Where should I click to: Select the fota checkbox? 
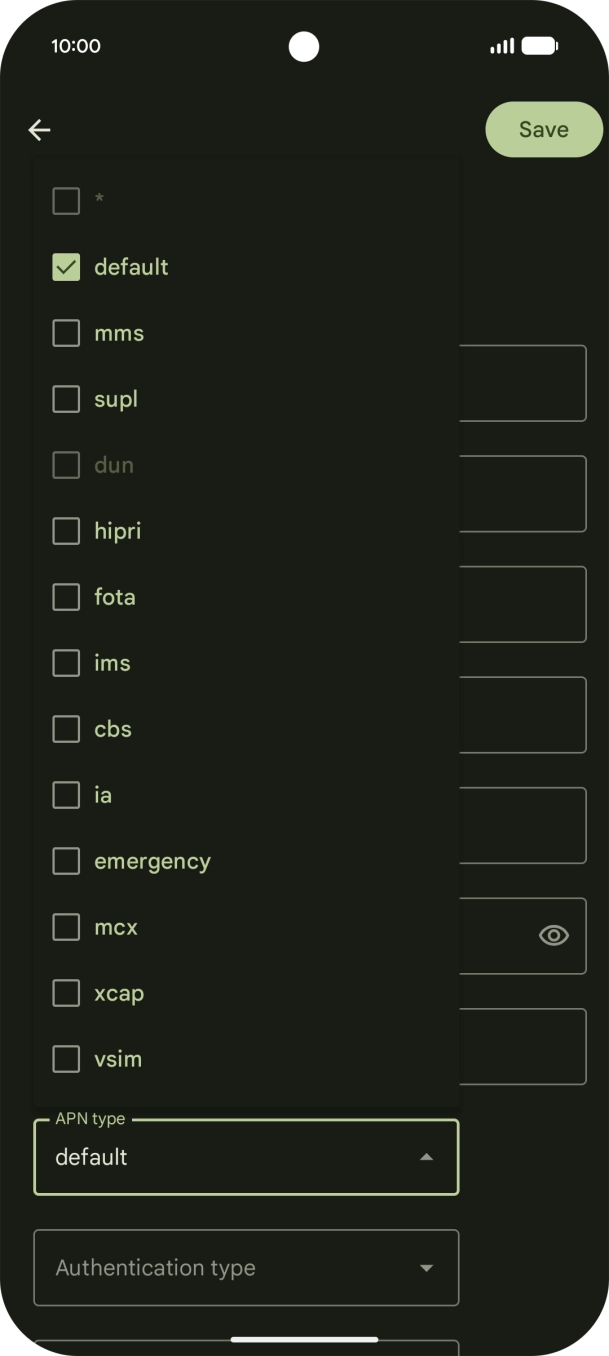point(66,597)
